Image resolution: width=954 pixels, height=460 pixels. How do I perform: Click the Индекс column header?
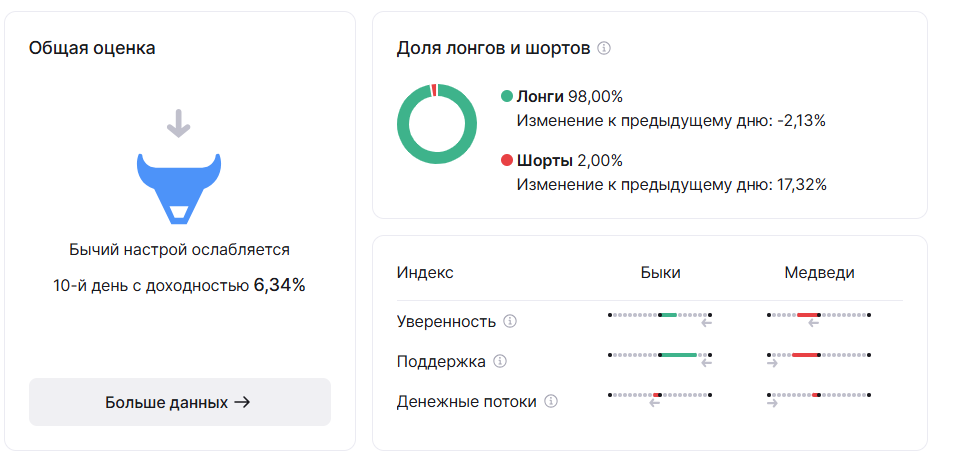pos(425,273)
